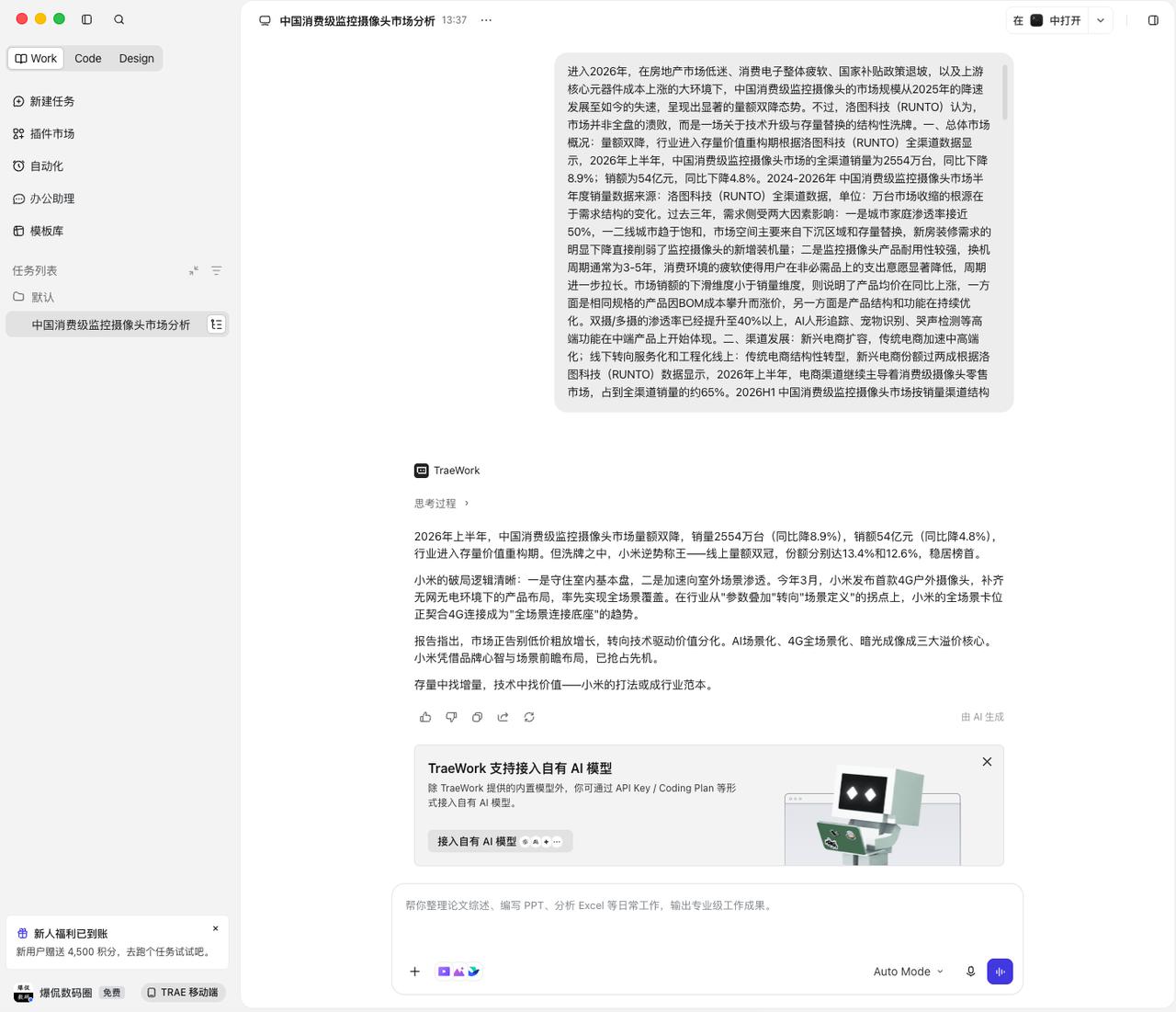Click the TraeWork 支持接入自有 AI 模型 heading
Image resolution: width=1176 pixels, height=1012 pixels.
tap(520, 768)
